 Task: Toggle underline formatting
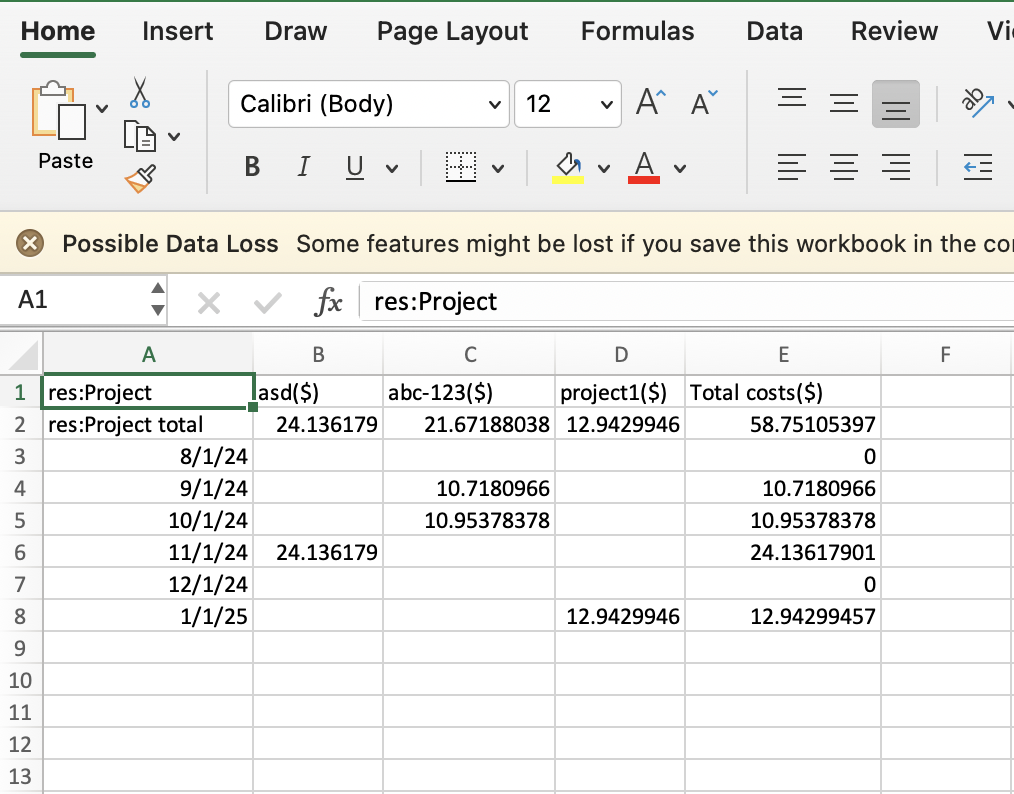point(354,167)
